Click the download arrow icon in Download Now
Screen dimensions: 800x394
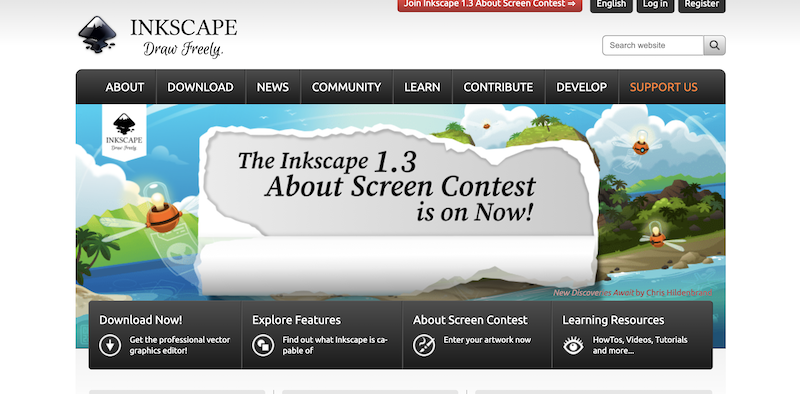110,346
